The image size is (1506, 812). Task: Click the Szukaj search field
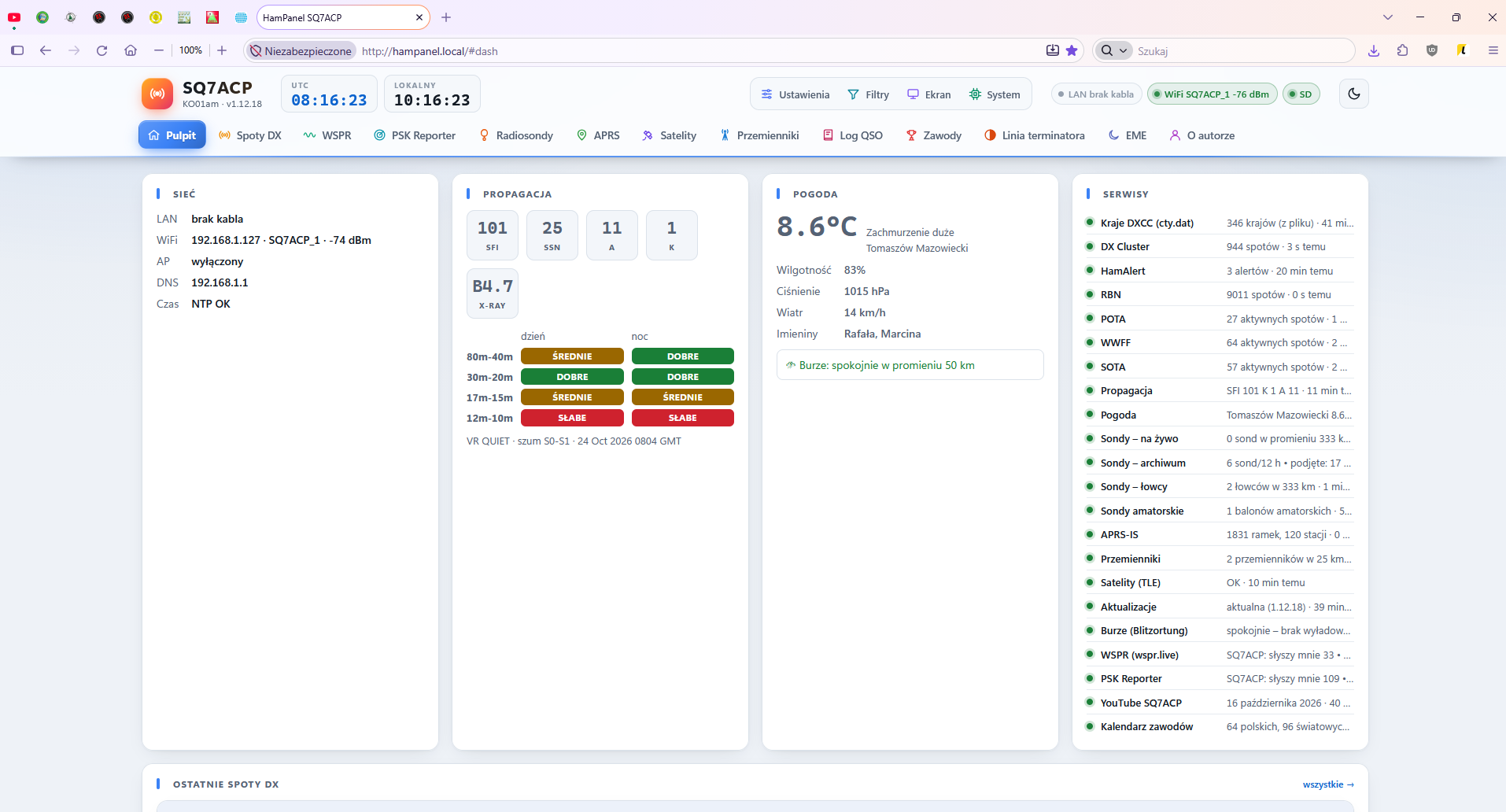(x=1242, y=50)
